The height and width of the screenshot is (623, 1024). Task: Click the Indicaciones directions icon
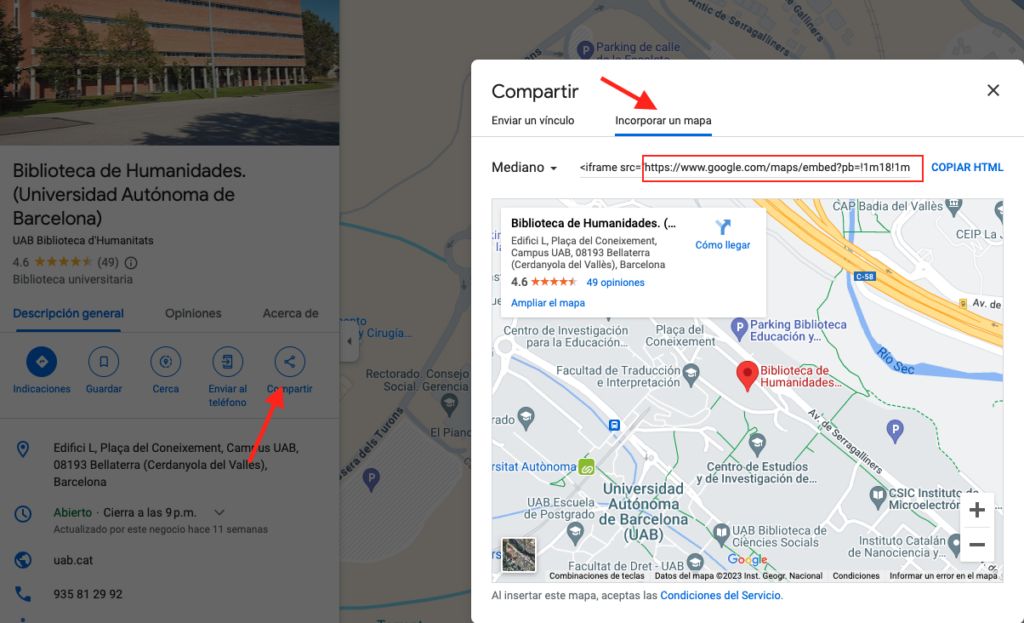tap(42, 362)
